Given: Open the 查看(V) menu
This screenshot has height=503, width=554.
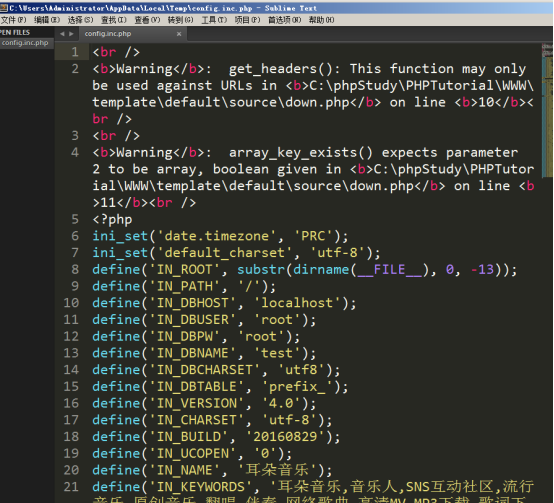Looking at the screenshot, I should click(x=147, y=20).
